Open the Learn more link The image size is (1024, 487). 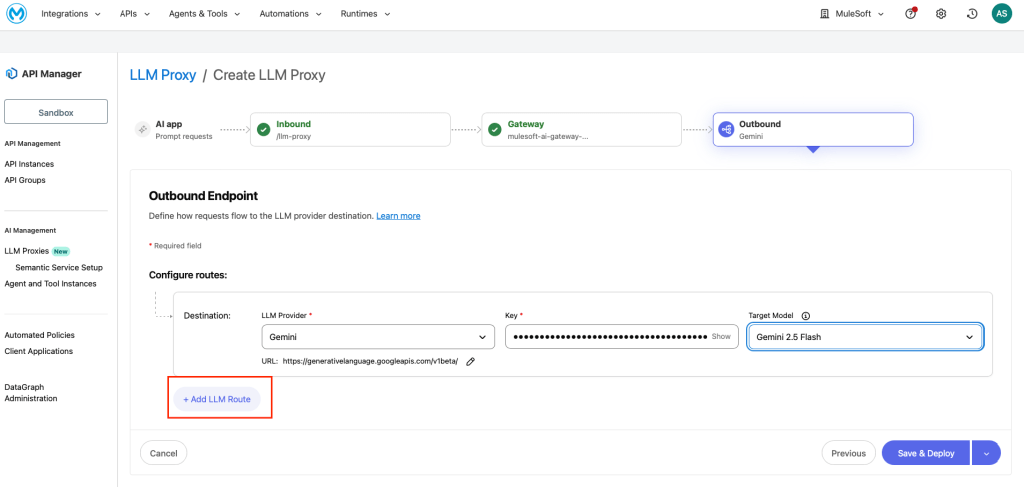[x=398, y=216]
